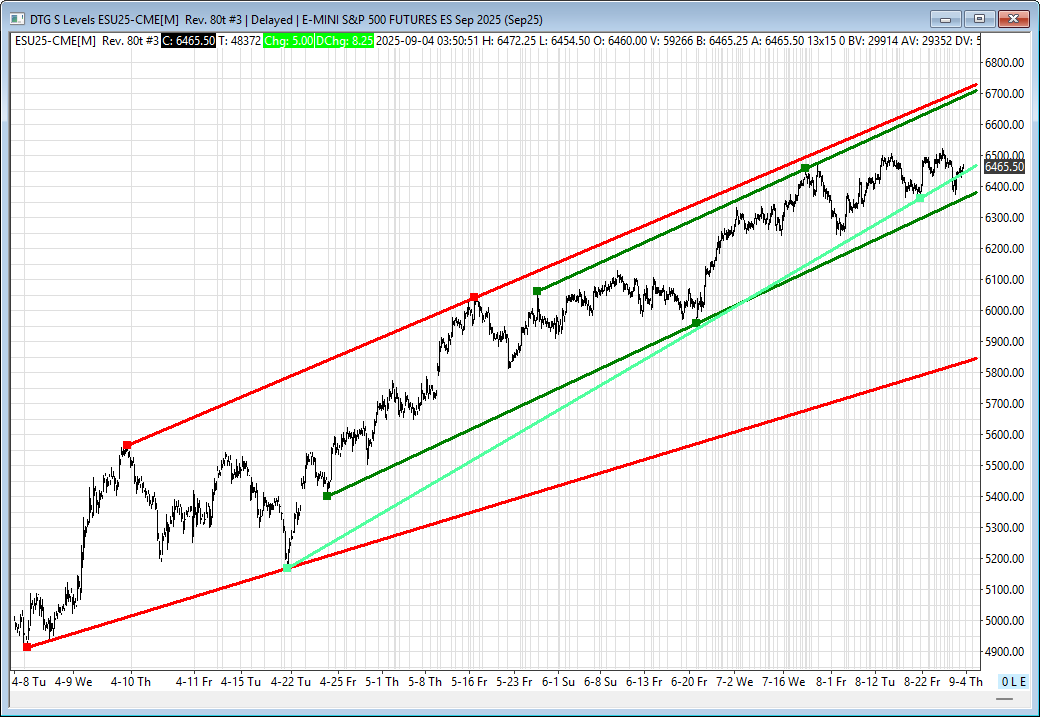Click the 4900.00 price axis label
1040x717 pixels.
pyautogui.click(x=1004, y=651)
